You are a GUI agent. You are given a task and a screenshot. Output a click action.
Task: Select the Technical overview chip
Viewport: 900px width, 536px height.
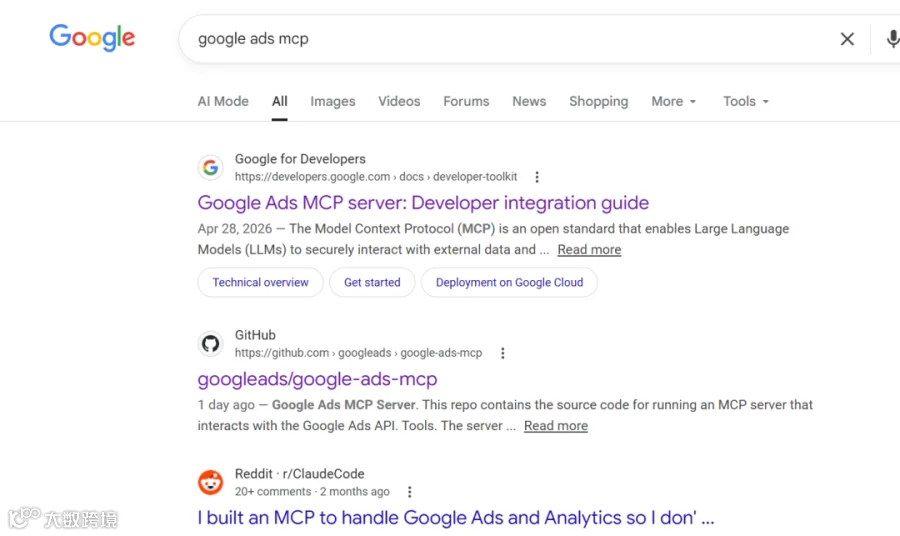click(261, 282)
